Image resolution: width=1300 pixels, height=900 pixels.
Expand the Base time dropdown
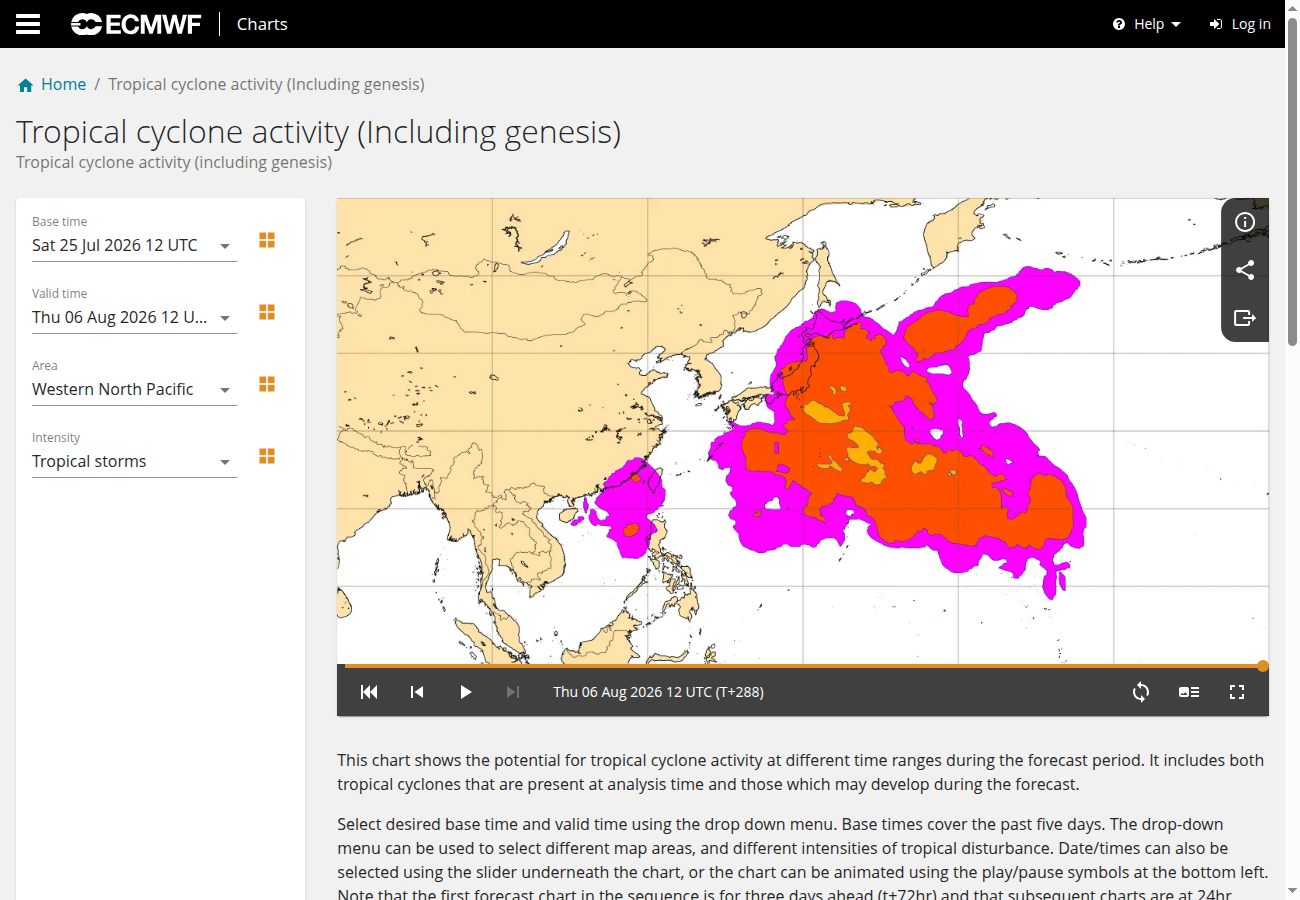(x=134, y=245)
